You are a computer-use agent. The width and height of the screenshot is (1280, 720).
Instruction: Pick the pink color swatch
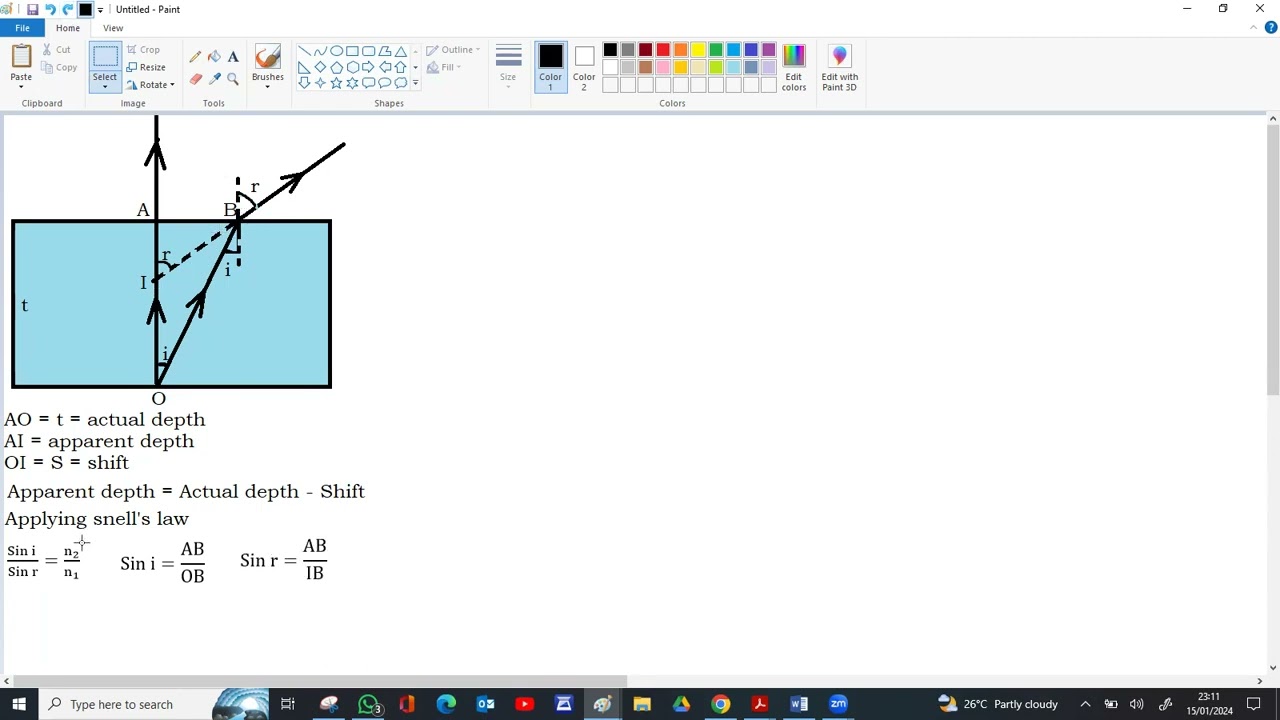tap(663, 67)
